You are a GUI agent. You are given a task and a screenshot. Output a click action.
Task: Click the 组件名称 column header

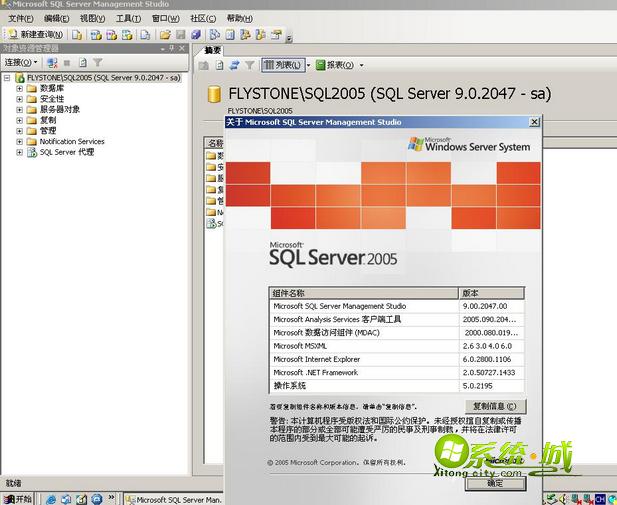(364, 293)
